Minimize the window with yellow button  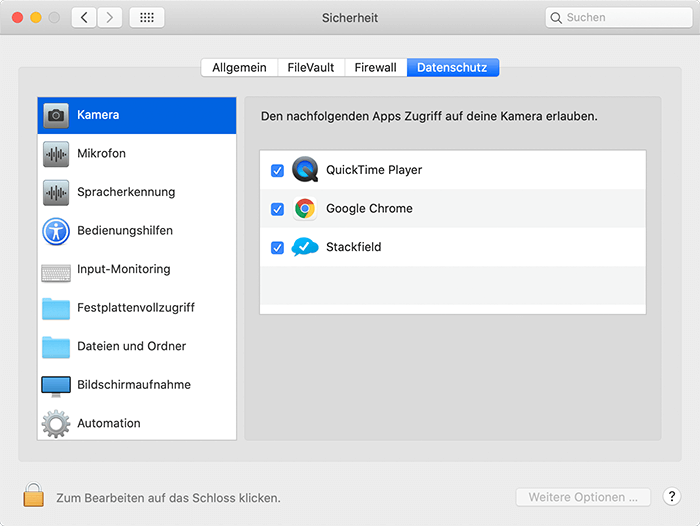[36, 17]
